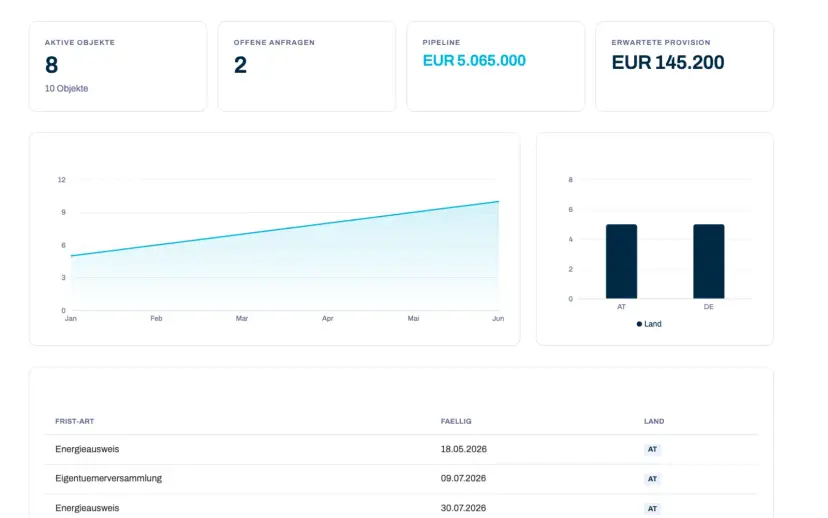The height and width of the screenshot is (518, 828).
Task: Open the Aktive Objekte card showing 8
Action: [x=118, y=67]
